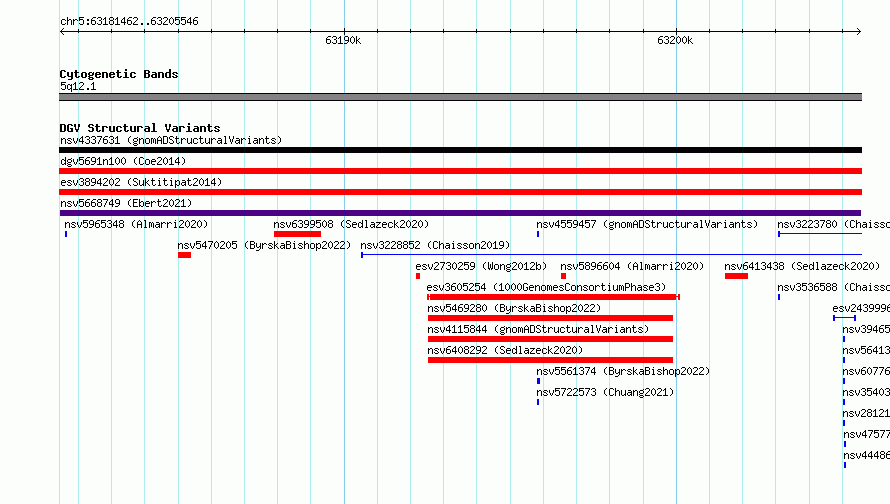Screen dimensions: 890x504
Task: Select the red nsv4115844 variant bar
Action: (x=551, y=339)
